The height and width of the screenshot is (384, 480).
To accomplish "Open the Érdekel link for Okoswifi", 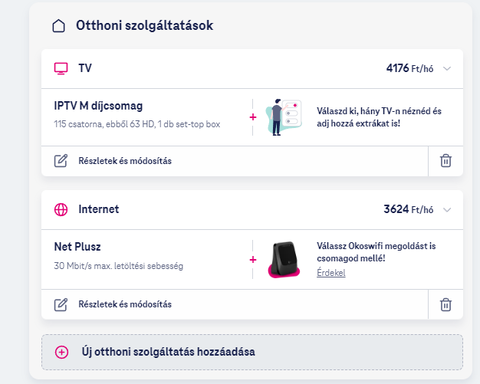I will (331, 273).
